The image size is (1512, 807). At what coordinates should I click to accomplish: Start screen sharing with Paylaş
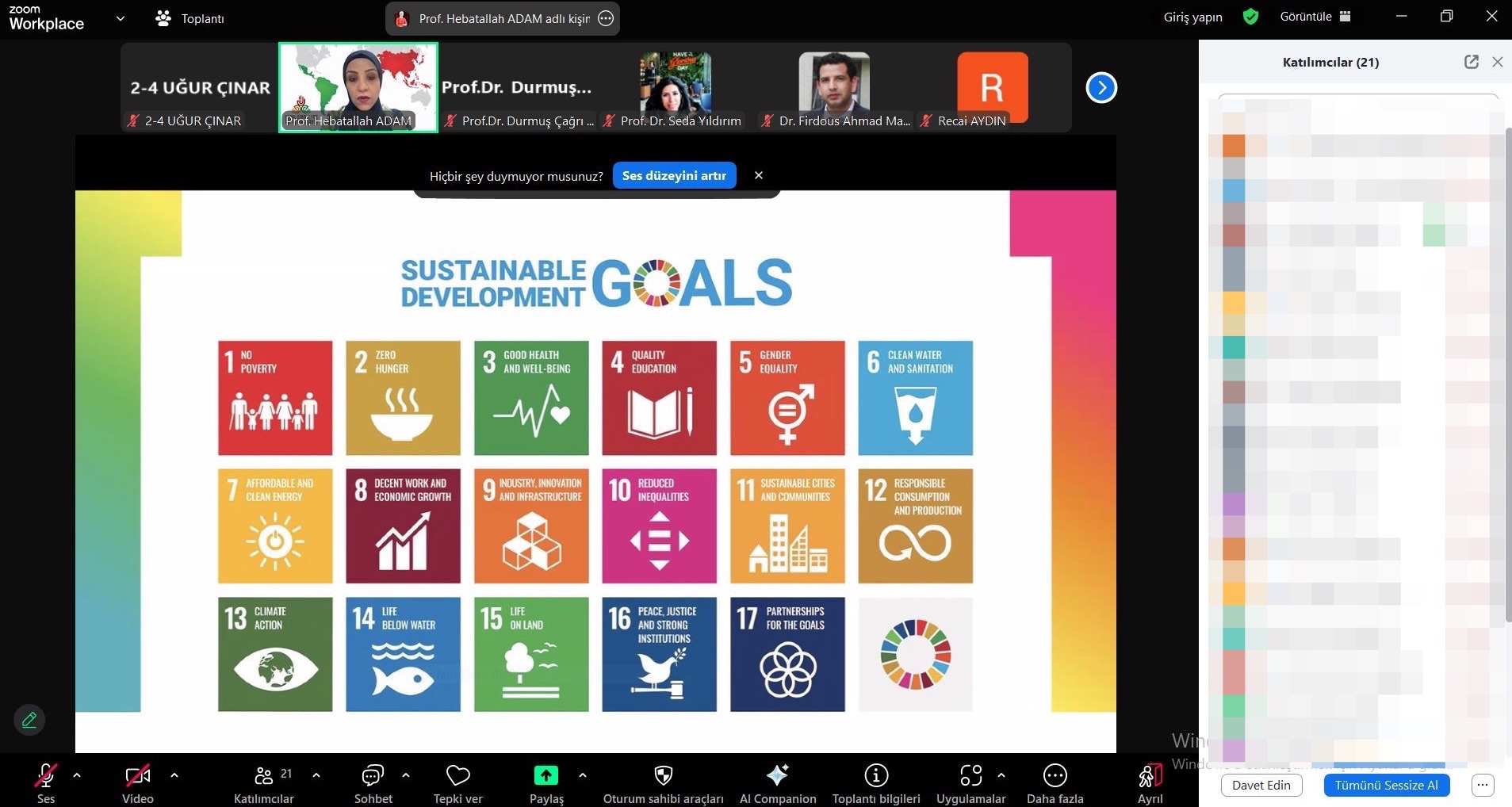[x=546, y=783]
